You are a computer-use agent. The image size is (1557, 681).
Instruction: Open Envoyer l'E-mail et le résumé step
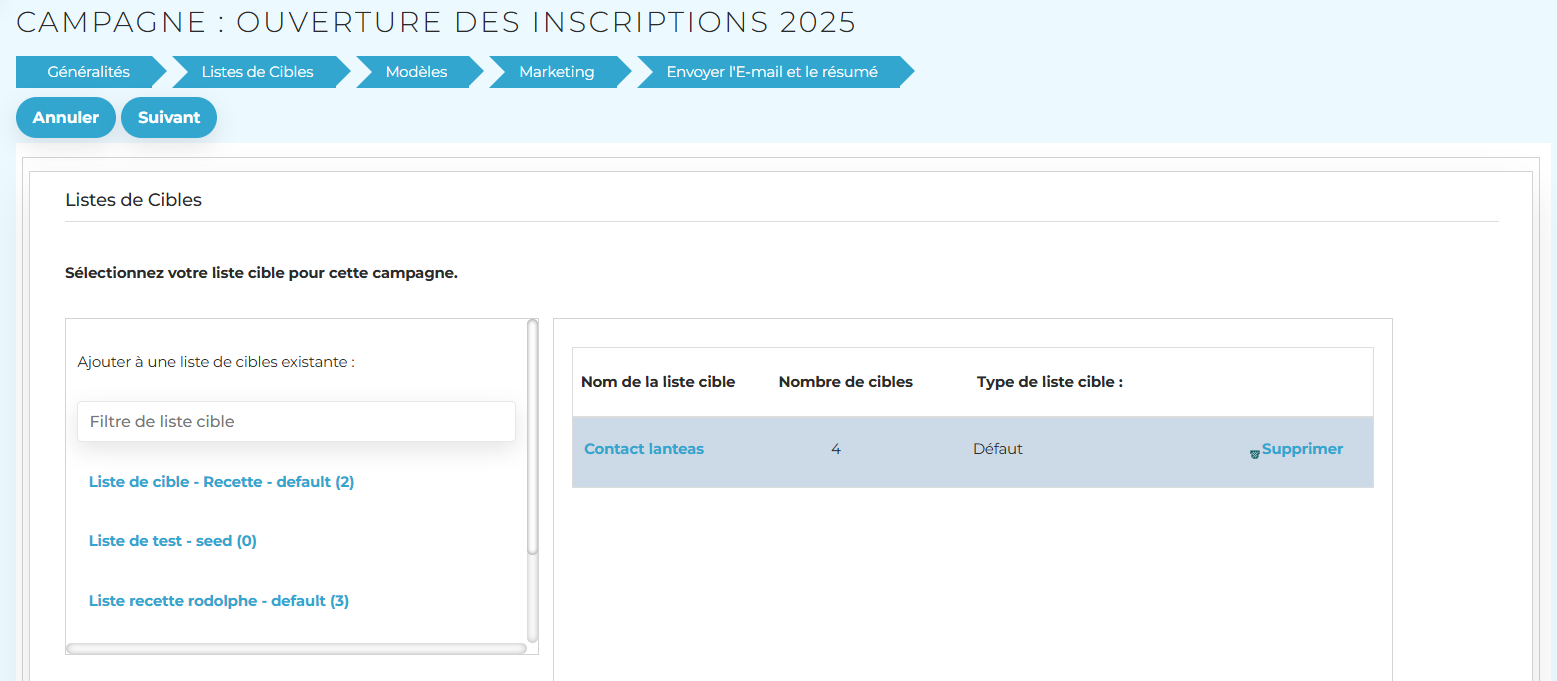tap(771, 72)
